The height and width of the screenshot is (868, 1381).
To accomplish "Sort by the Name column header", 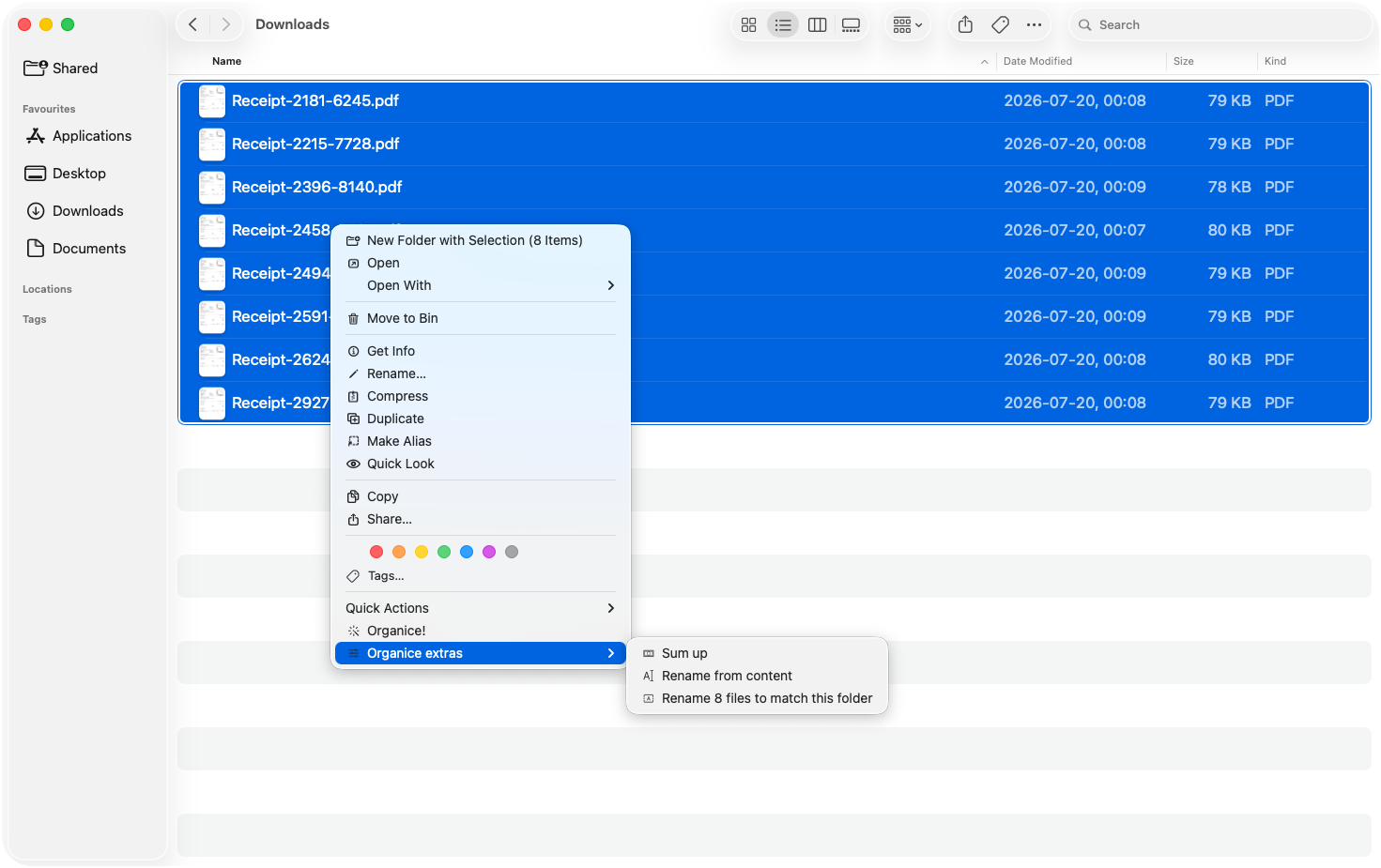I will click(x=226, y=61).
